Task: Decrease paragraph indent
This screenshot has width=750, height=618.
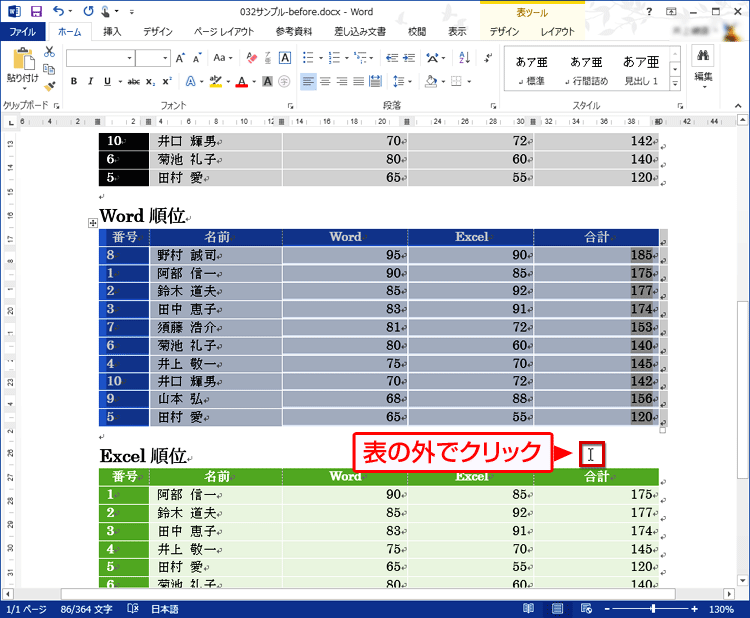Action: (392, 58)
